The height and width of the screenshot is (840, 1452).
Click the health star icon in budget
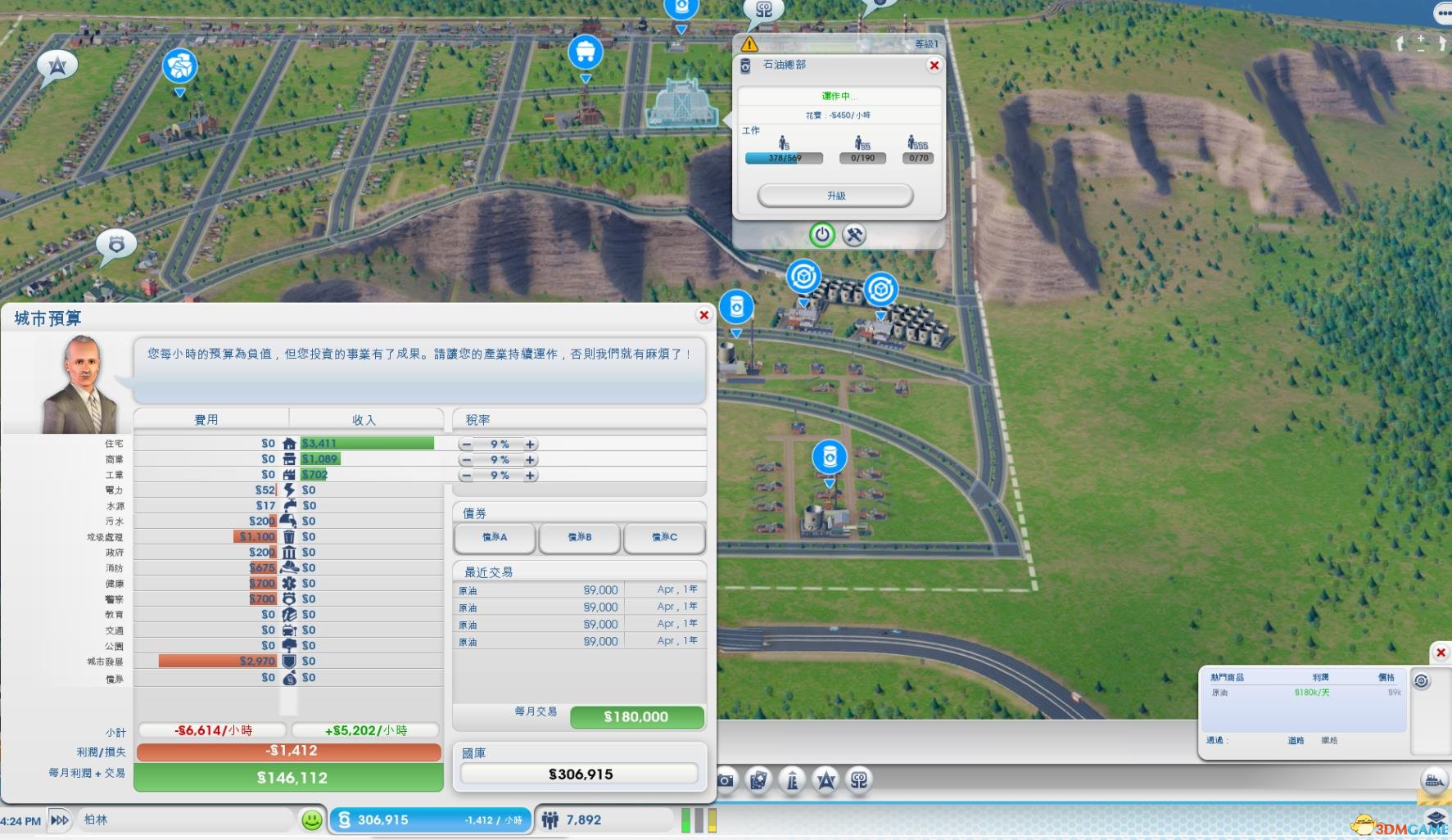click(x=289, y=583)
